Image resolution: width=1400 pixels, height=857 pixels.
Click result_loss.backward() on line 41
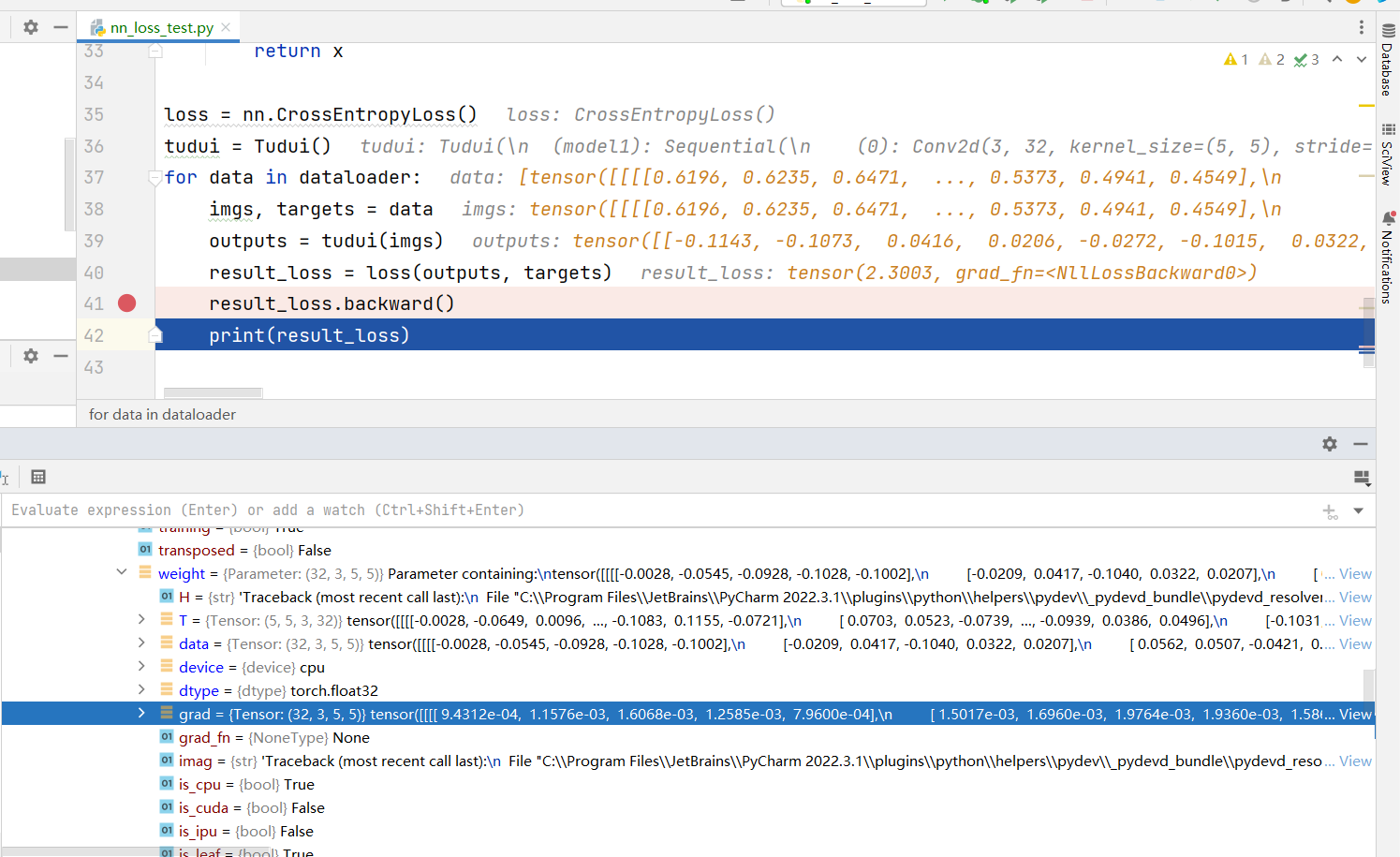[x=332, y=303]
